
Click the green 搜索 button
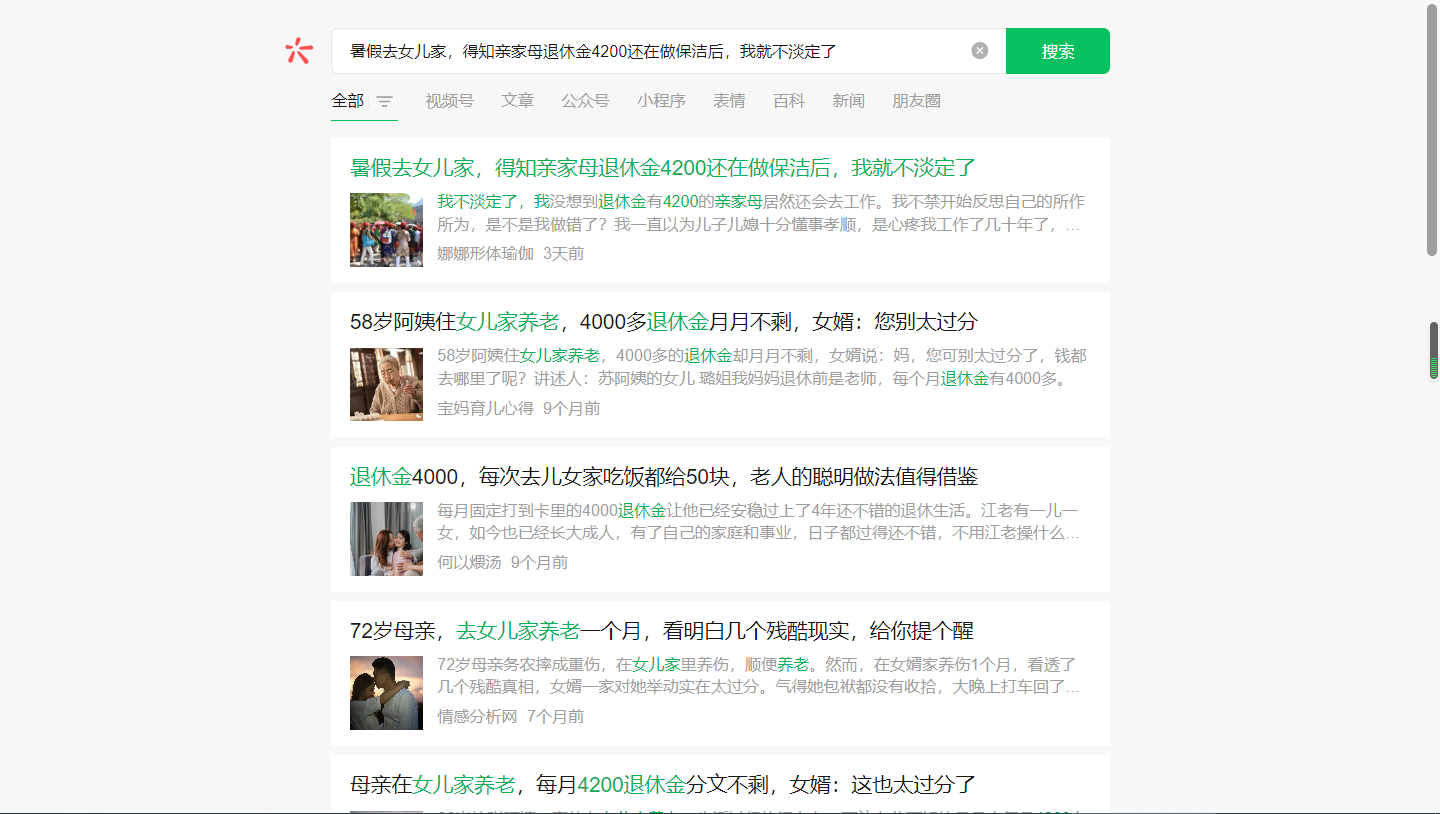click(x=1058, y=51)
